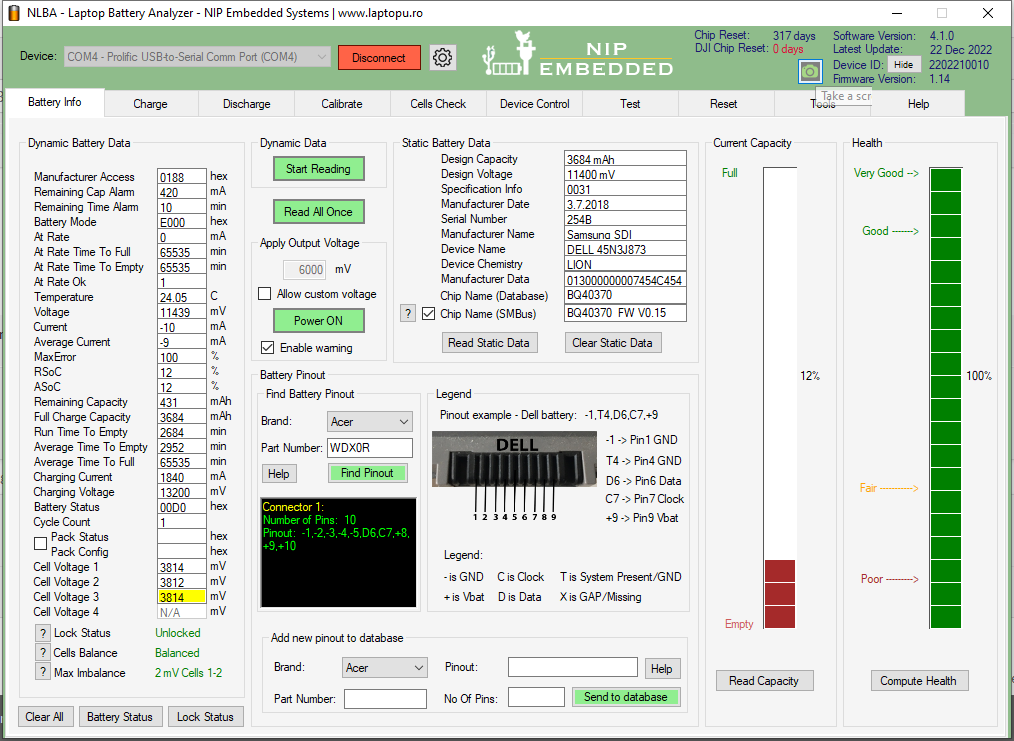
Task: Click the Compute Health button
Action: [918, 681]
